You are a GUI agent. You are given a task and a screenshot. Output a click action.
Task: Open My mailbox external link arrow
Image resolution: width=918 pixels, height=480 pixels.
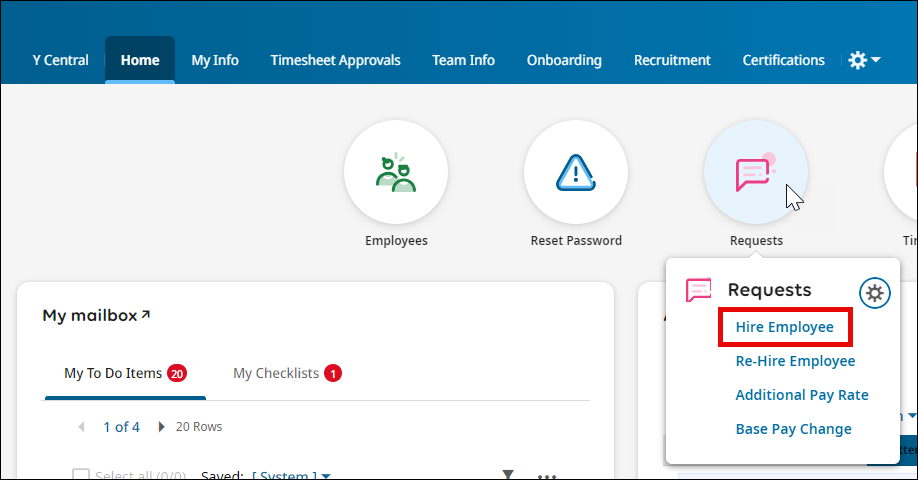146,314
